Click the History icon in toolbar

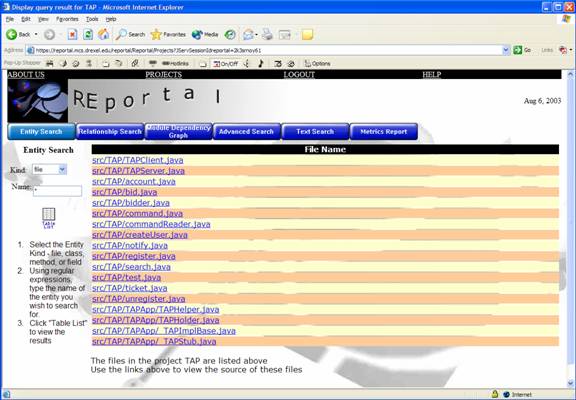pos(230,35)
